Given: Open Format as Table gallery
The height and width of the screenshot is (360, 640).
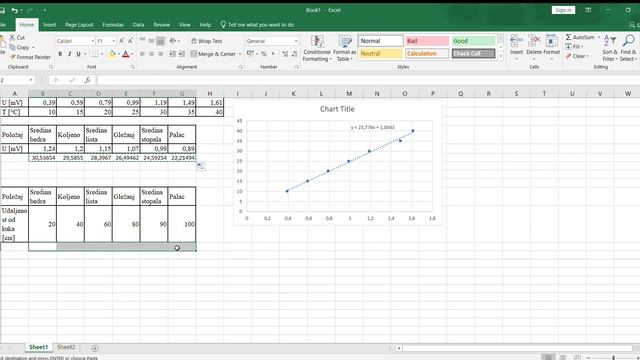Looking at the screenshot, I should coord(345,49).
